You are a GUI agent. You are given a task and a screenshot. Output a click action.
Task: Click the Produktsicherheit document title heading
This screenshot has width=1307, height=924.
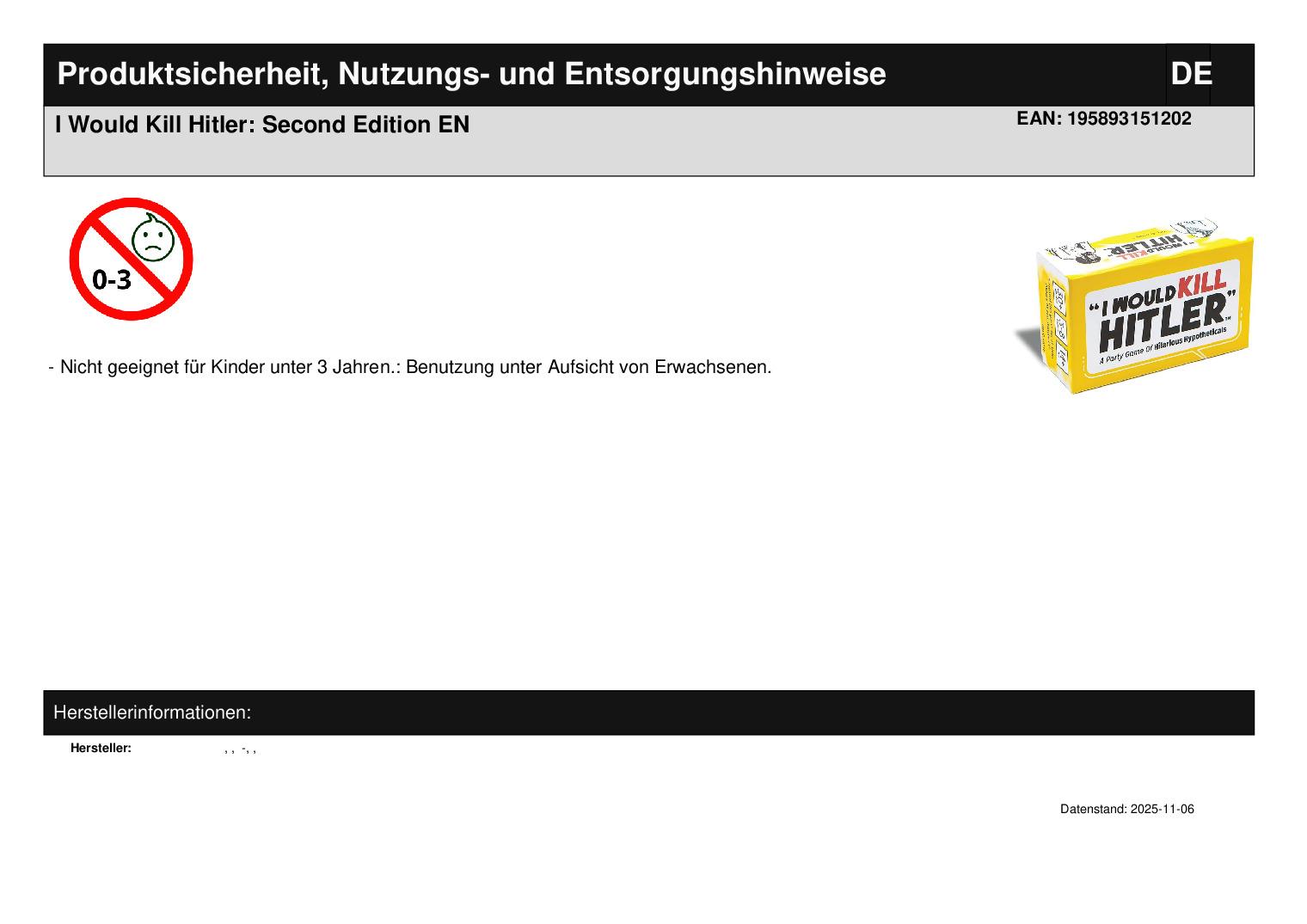pos(471,75)
